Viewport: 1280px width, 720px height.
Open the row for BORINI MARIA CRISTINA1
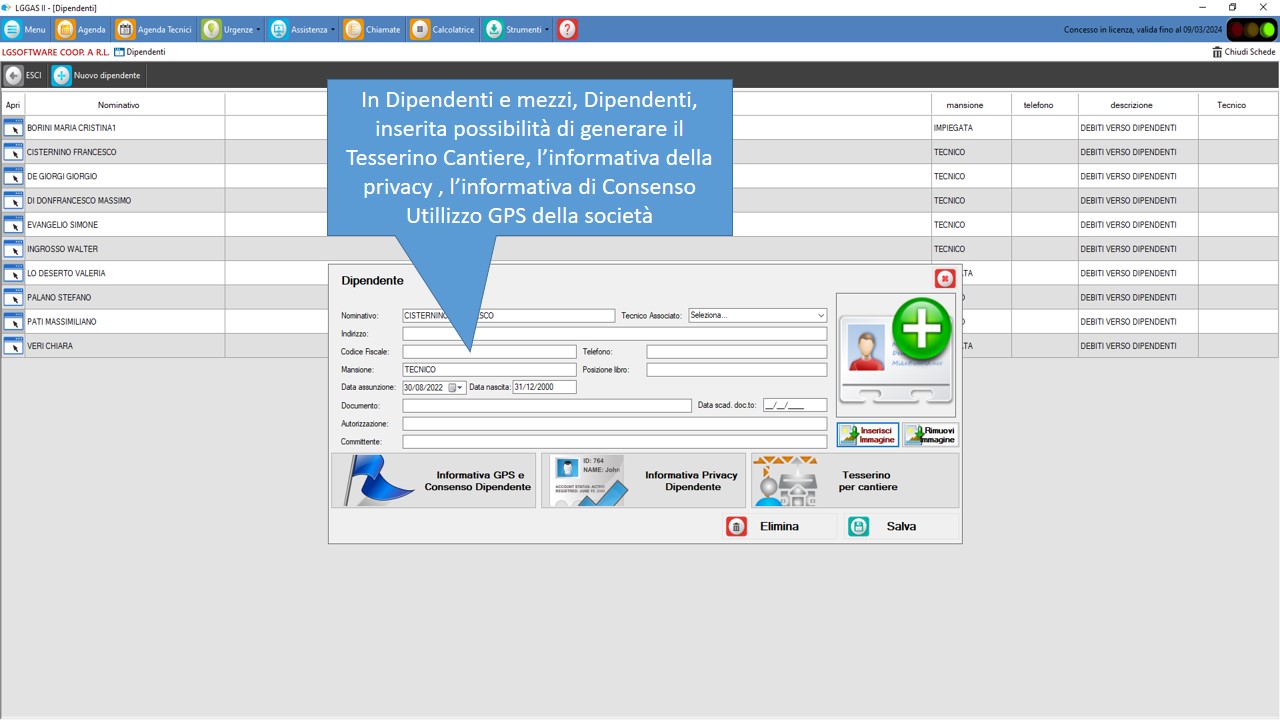pos(13,128)
